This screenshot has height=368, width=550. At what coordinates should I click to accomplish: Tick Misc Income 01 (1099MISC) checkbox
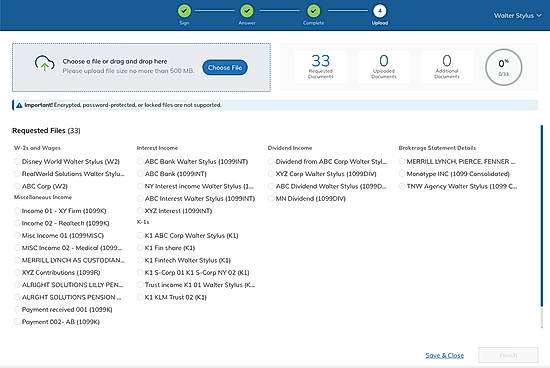(17, 235)
